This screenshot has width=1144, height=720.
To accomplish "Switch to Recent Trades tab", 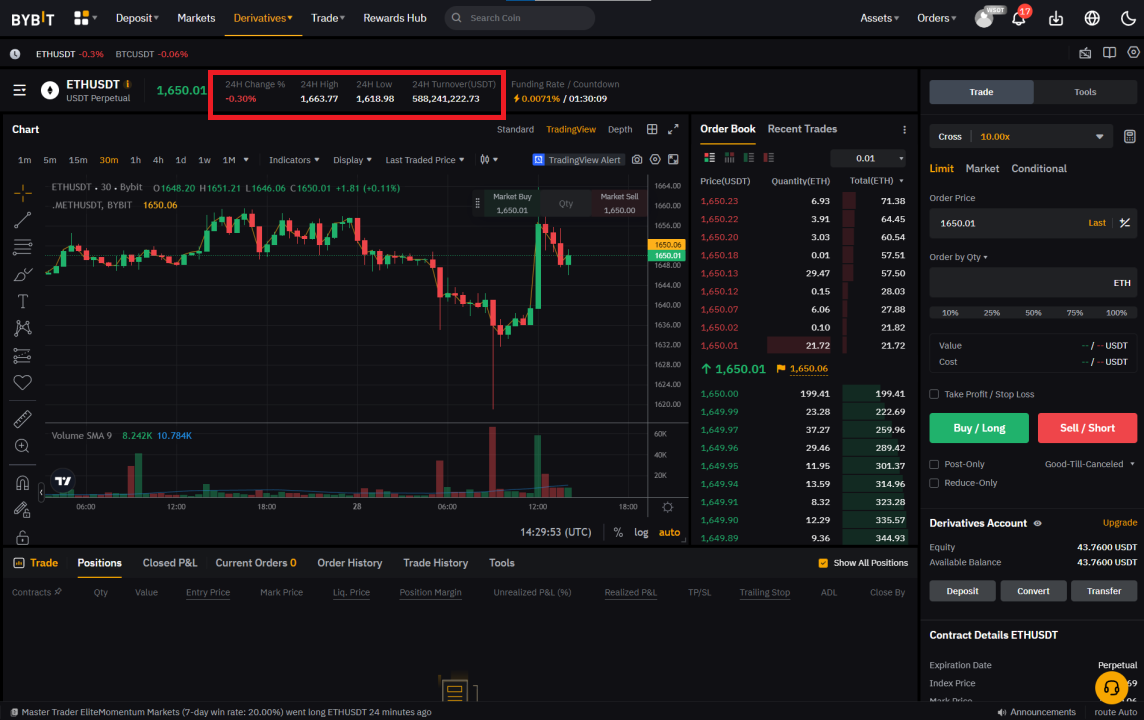I will 802,129.
